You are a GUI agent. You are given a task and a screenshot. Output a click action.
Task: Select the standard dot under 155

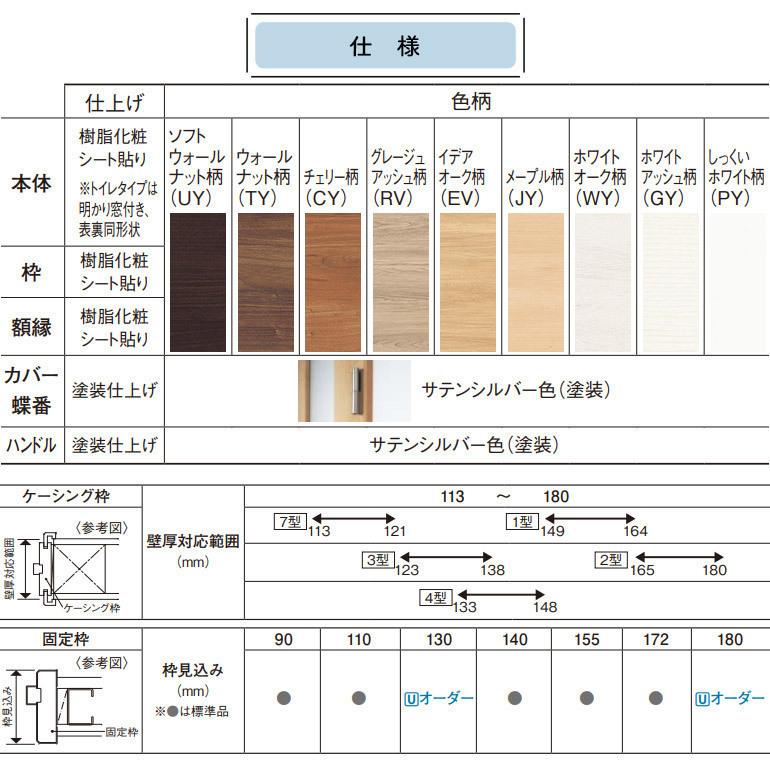point(587,698)
